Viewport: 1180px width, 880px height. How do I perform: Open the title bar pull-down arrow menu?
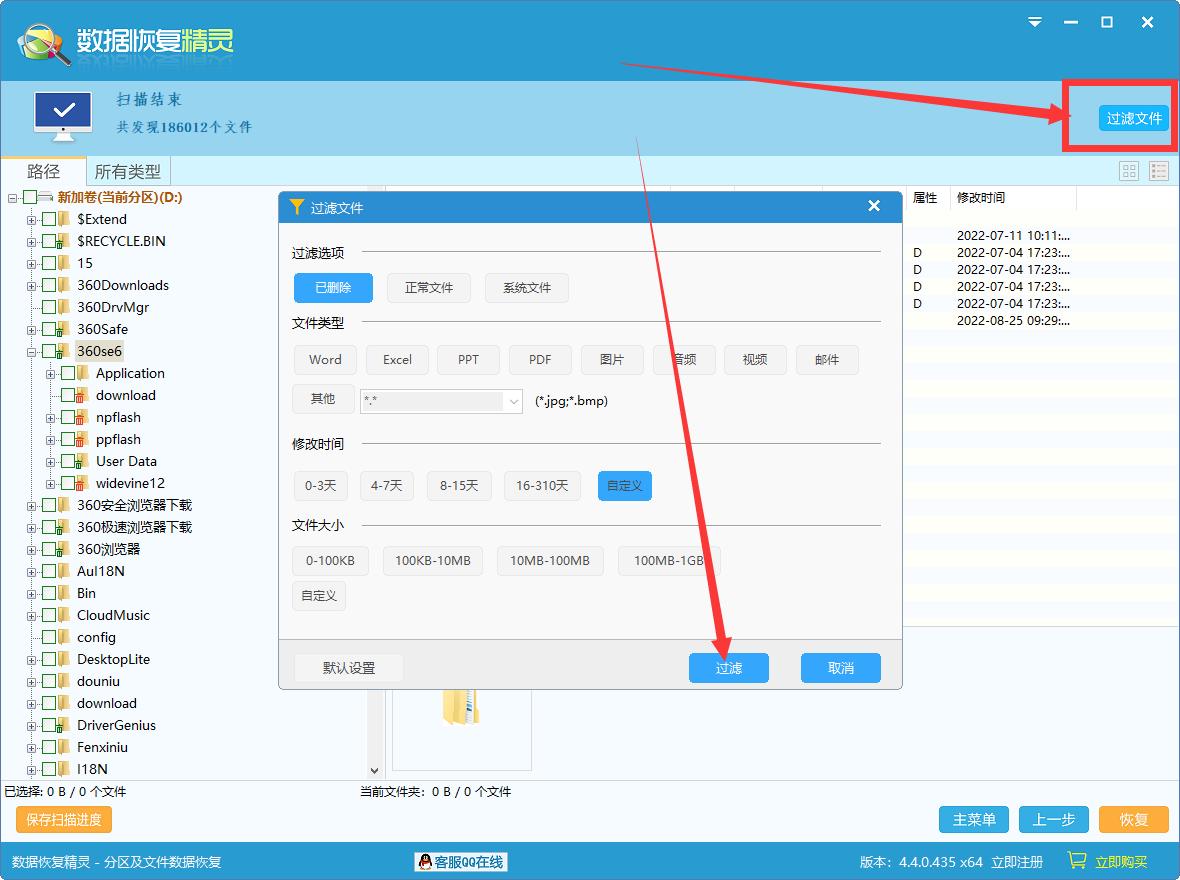[x=1034, y=22]
